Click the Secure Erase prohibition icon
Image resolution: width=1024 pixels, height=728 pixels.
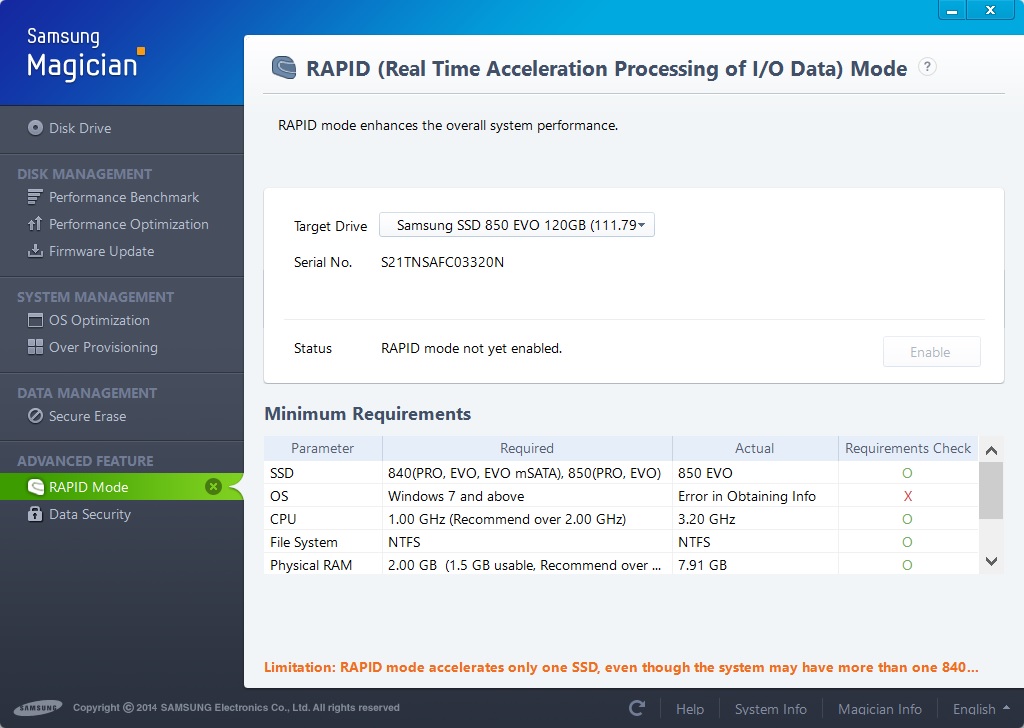point(35,416)
